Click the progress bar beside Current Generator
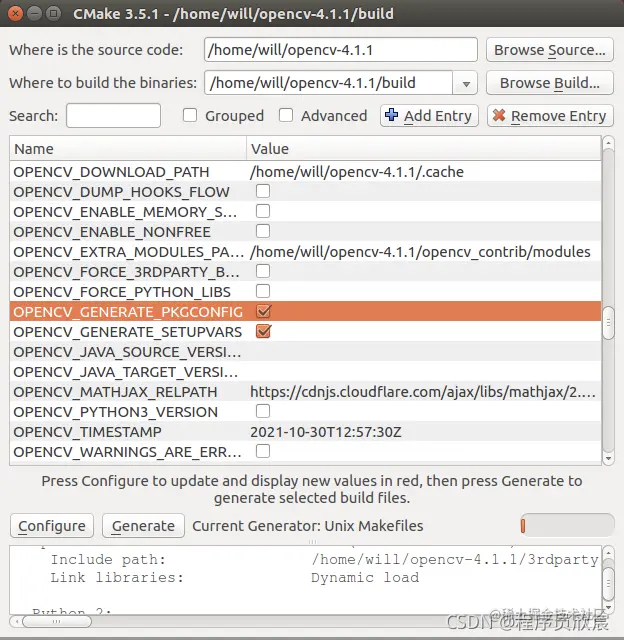 567,526
